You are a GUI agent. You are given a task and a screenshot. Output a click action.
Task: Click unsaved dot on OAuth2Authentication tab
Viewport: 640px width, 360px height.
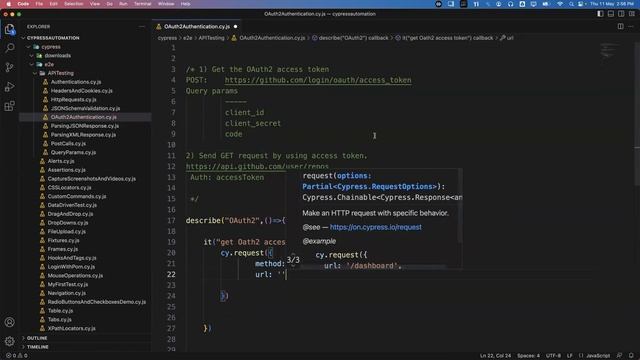click(236, 27)
